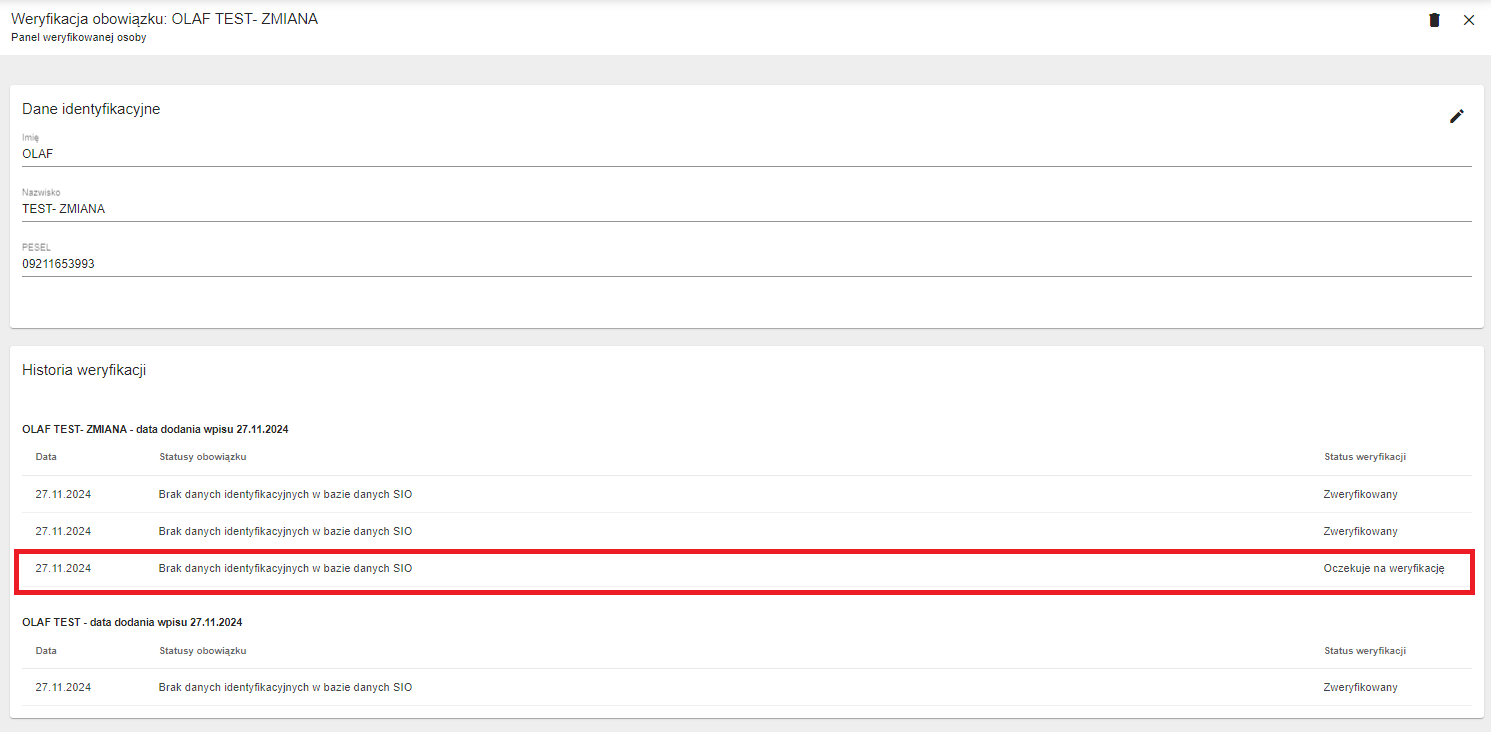
Task: Click the trash icon to delete this person
Action: pyautogui.click(x=1434, y=20)
